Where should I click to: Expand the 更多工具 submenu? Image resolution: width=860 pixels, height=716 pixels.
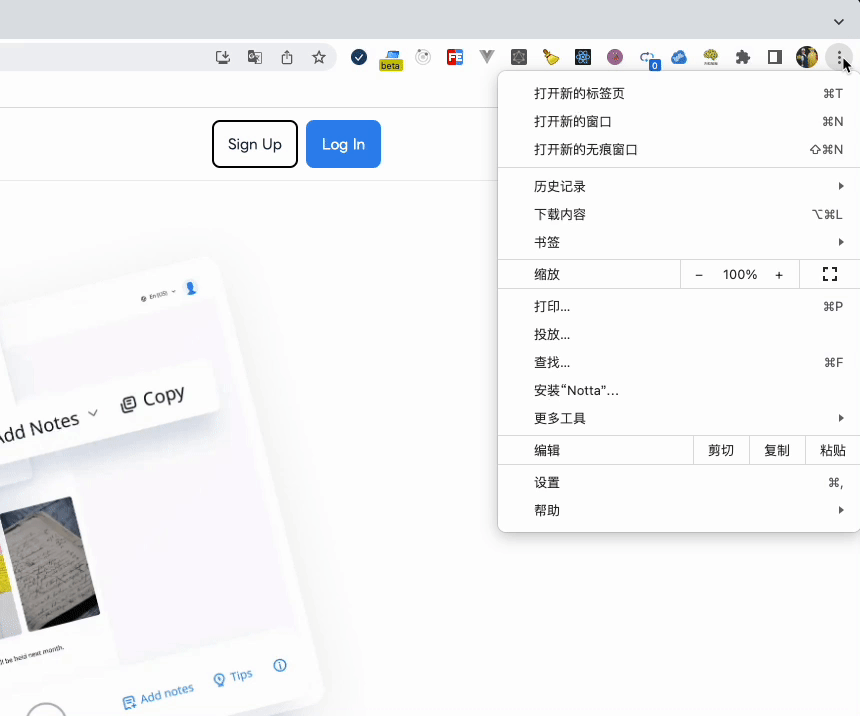679,419
